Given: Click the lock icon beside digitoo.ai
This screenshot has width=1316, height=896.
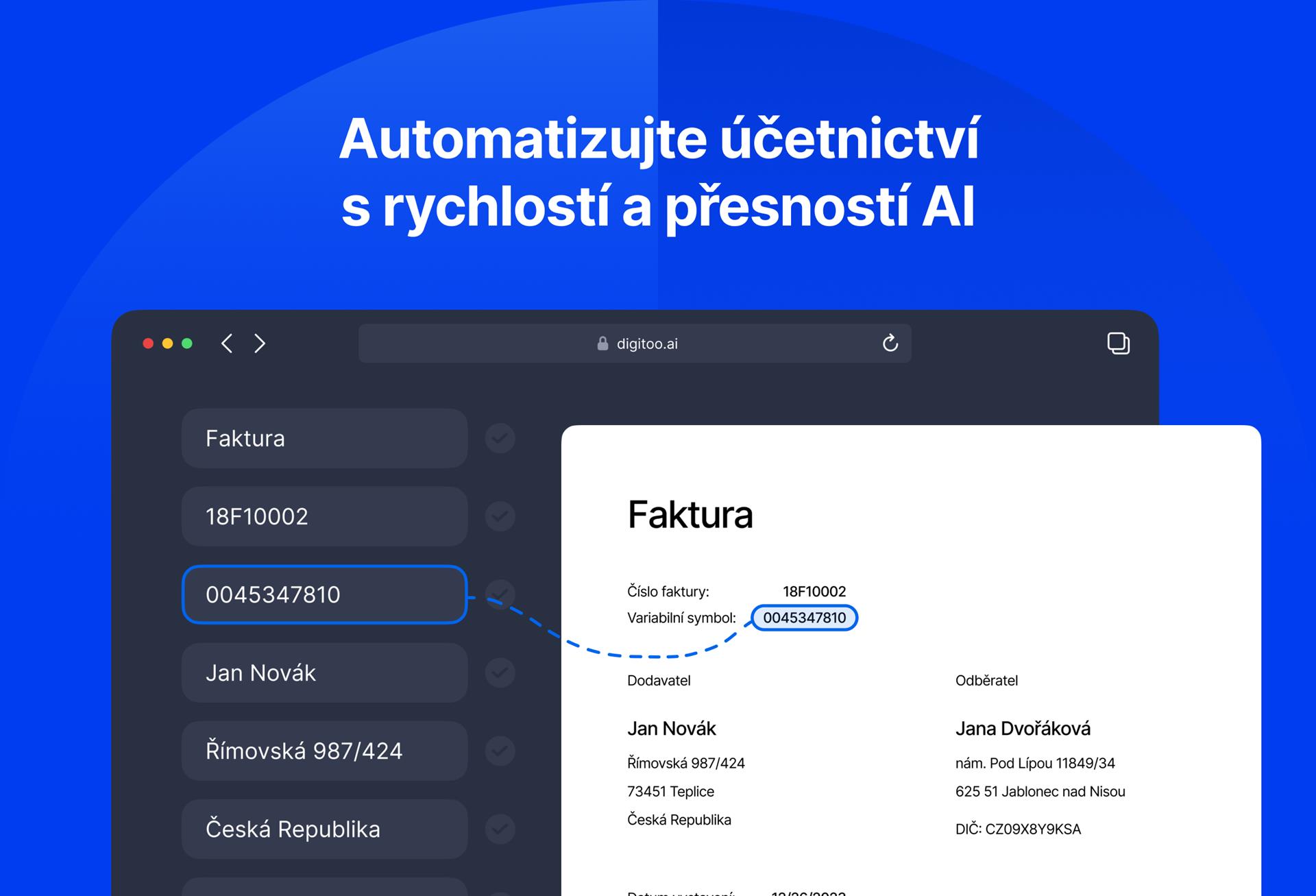Looking at the screenshot, I should click(x=602, y=343).
